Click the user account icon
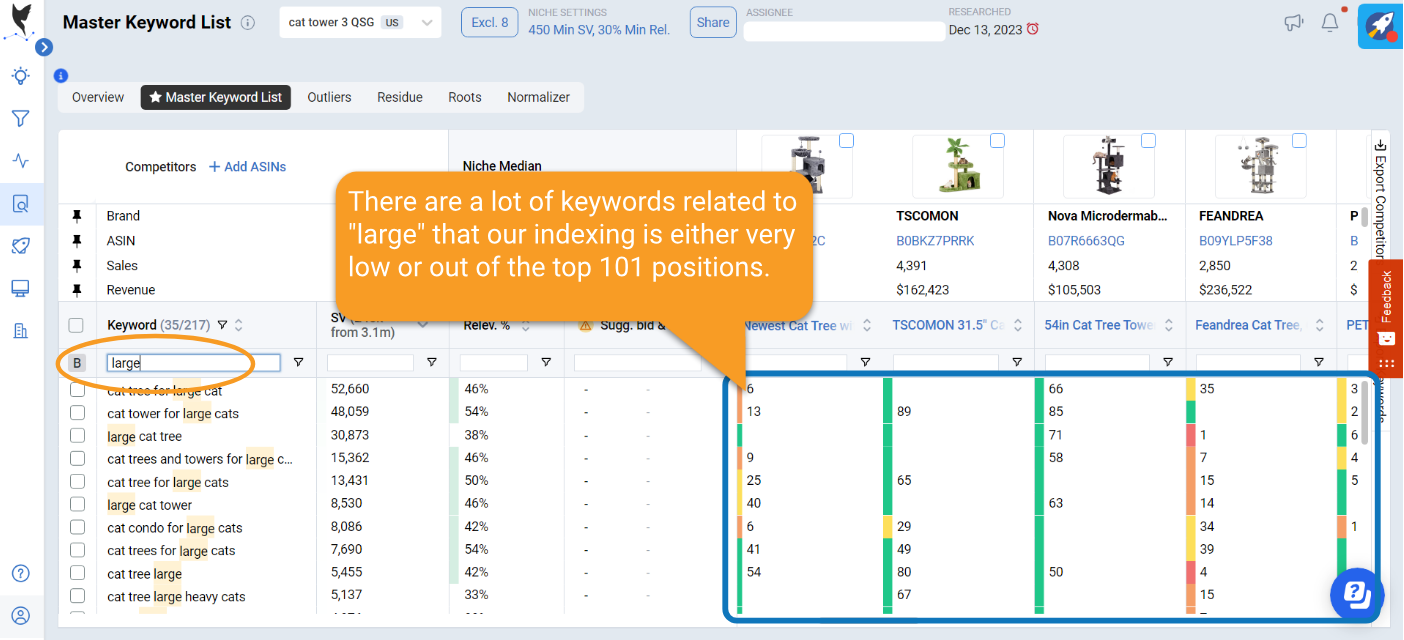The image size is (1404, 640). tap(21, 615)
